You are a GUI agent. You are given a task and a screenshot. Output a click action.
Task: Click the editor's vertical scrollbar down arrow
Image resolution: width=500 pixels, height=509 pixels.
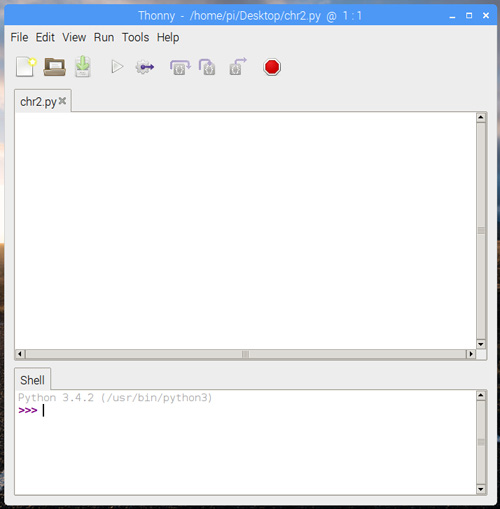(x=481, y=344)
